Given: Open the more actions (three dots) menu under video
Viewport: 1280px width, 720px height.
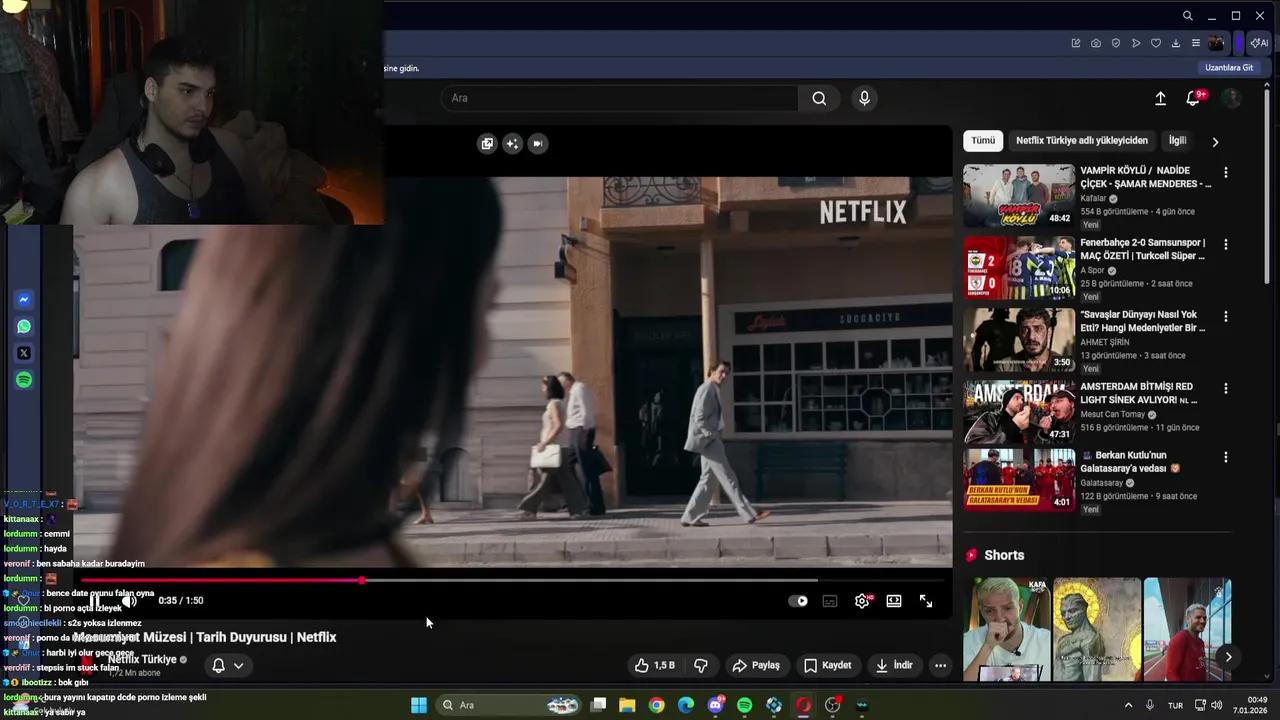Looking at the screenshot, I should pyautogui.click(x=940, y=665).
